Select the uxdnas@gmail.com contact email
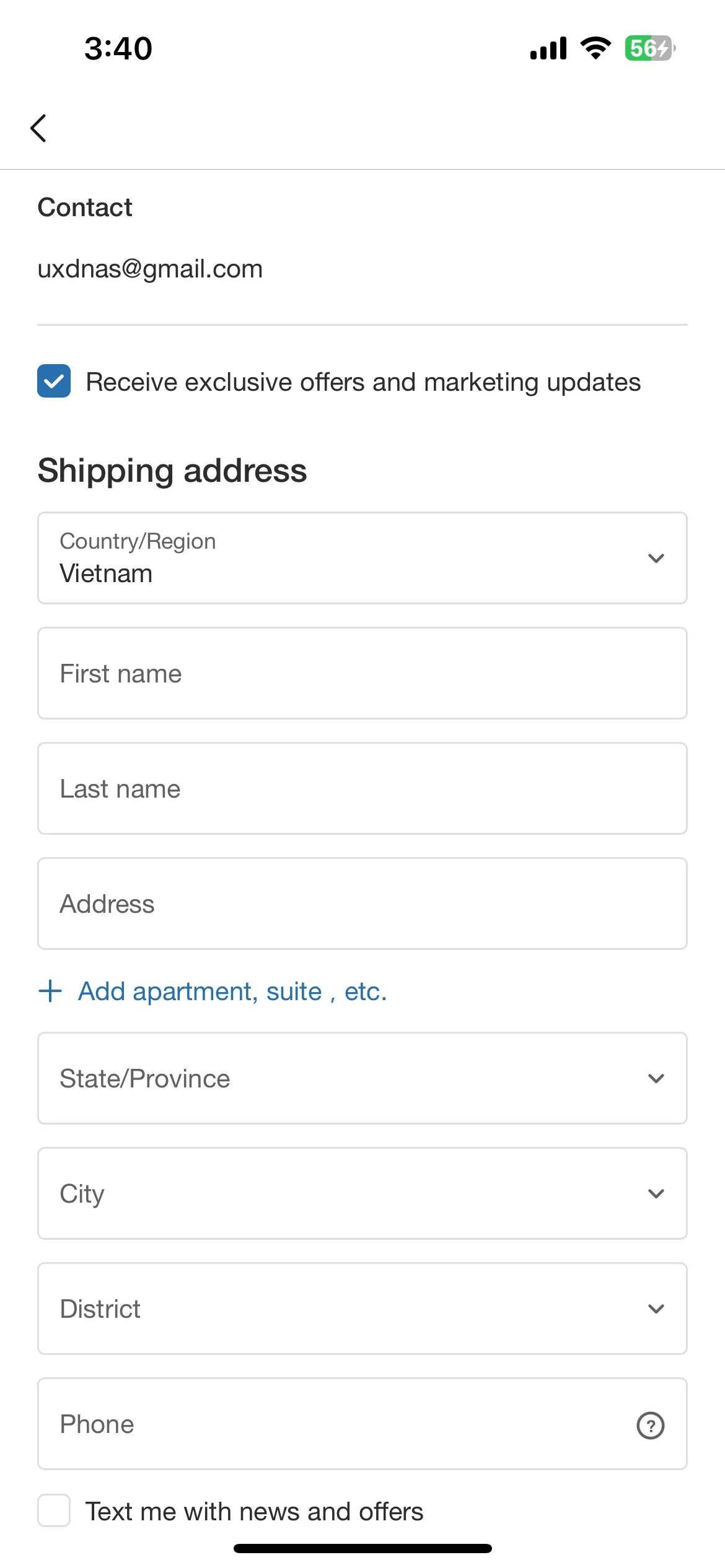 (150, 269)
